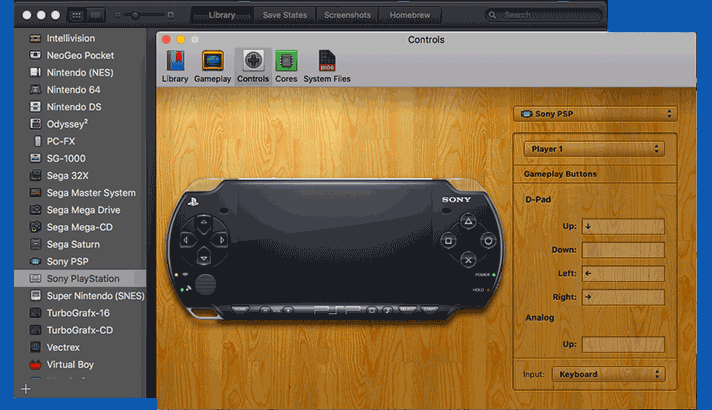Click the Vectrex console icon
This screenshot has width=712, height=410.
35,347
